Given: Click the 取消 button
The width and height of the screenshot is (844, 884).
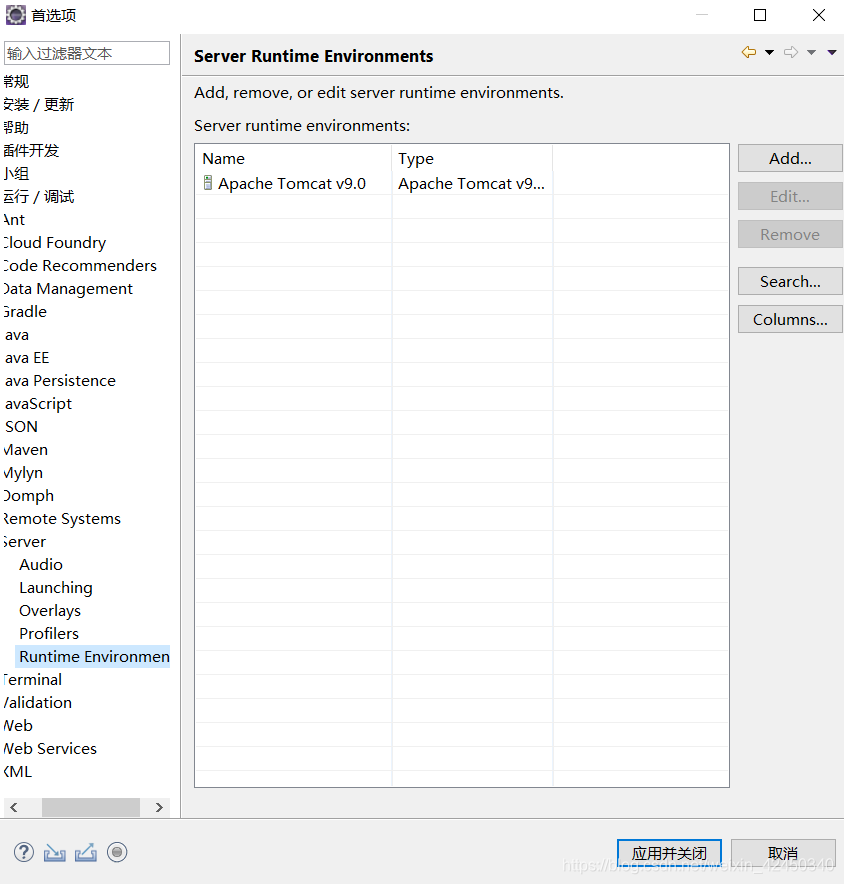Looking at the screenshot, I should [783, 854].
